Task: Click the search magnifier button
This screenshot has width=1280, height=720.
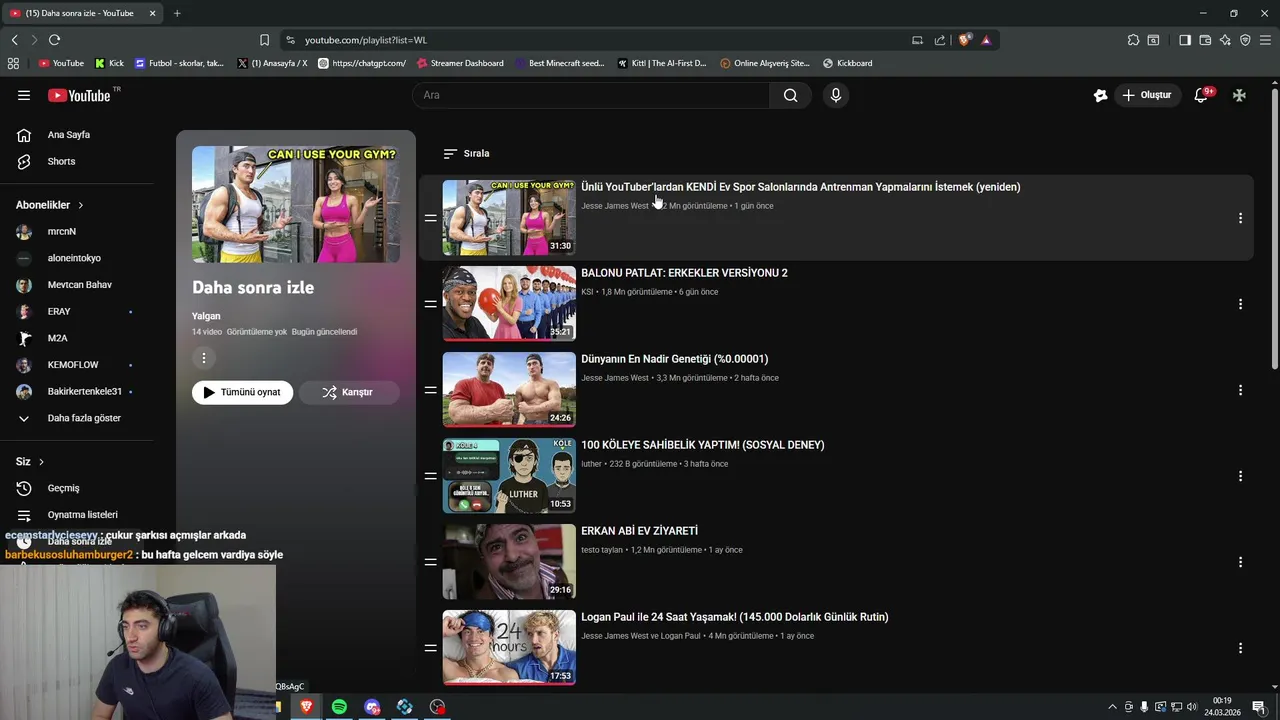Action: pos(790,95)
